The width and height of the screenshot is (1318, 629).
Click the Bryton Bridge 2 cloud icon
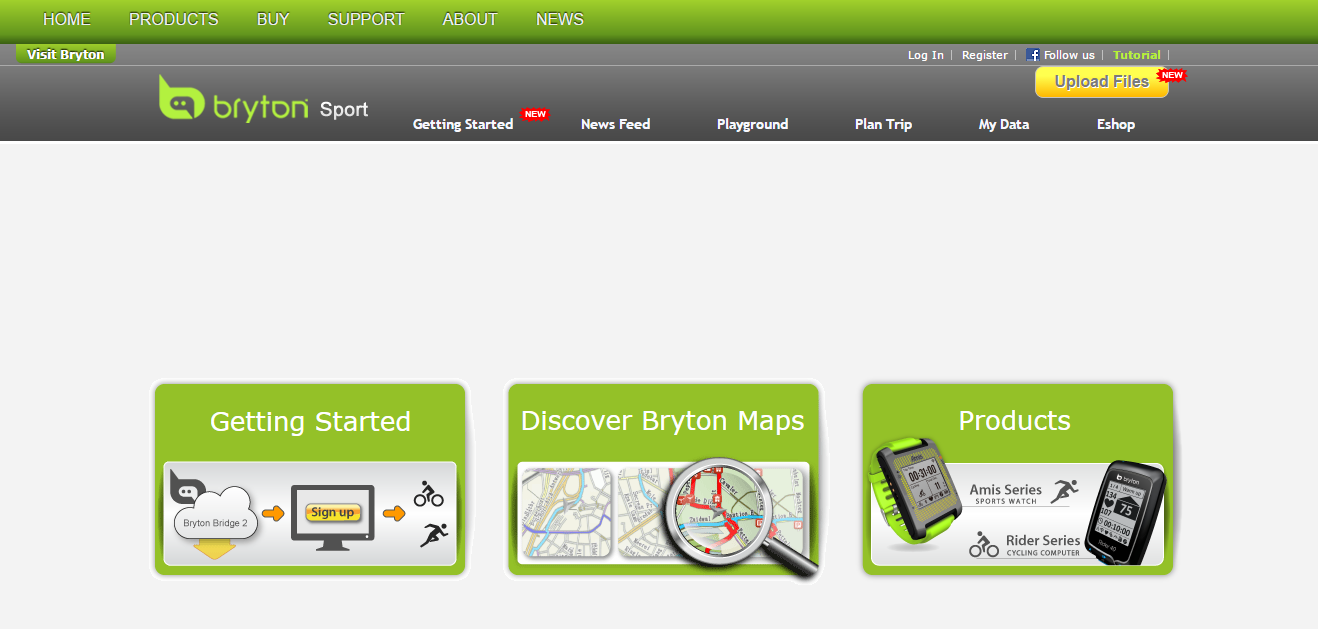215,512
